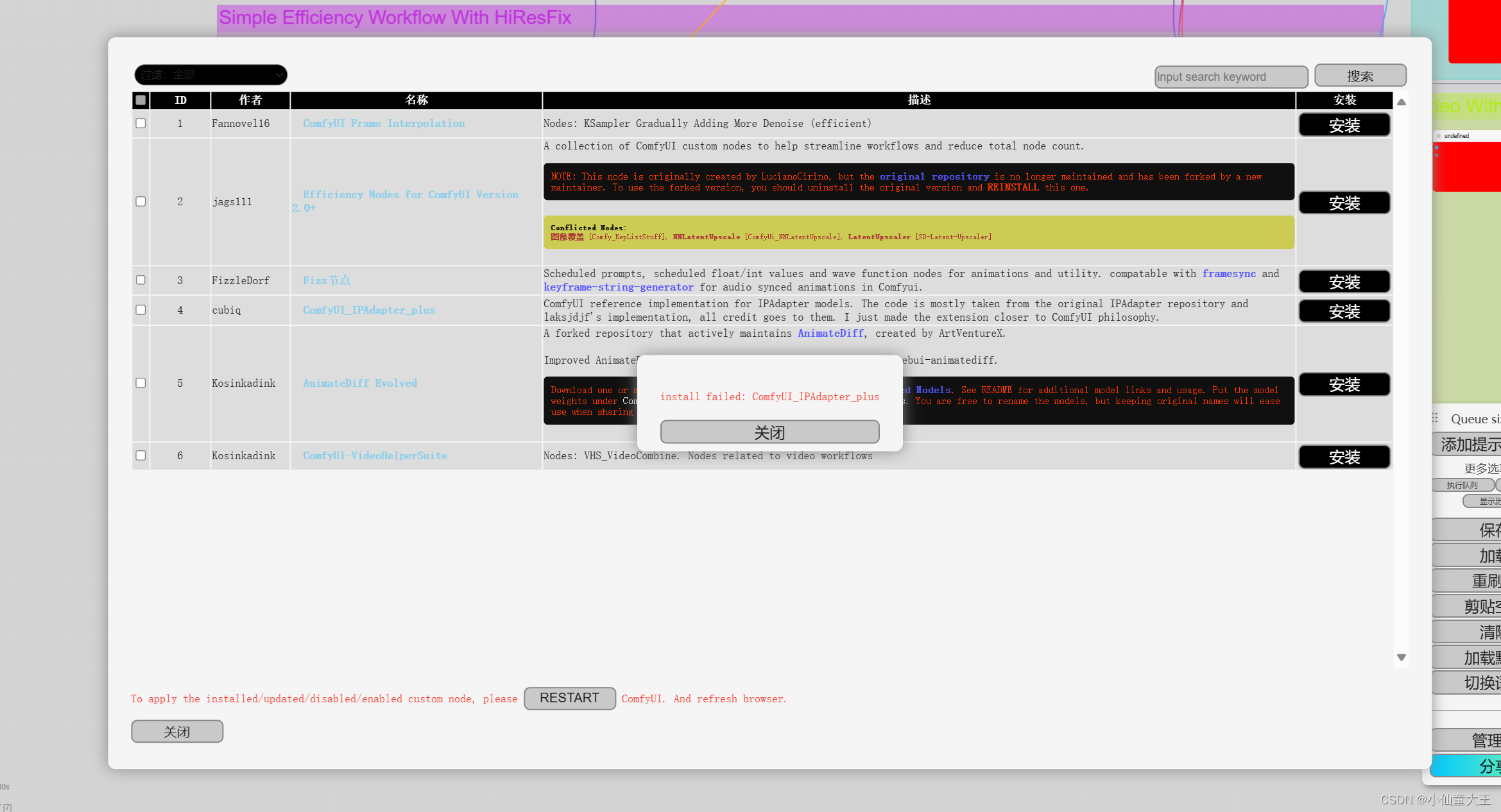1501x812 pixels.
Task: Check the Efficiency Nodes row checkbox
Action: [141, 201]
